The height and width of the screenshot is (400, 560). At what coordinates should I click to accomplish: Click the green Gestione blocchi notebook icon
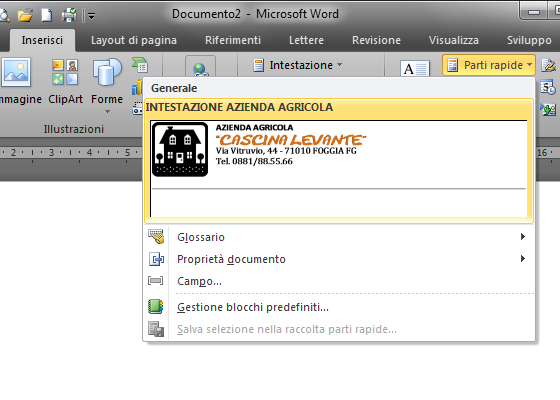[x=156, y=307]
